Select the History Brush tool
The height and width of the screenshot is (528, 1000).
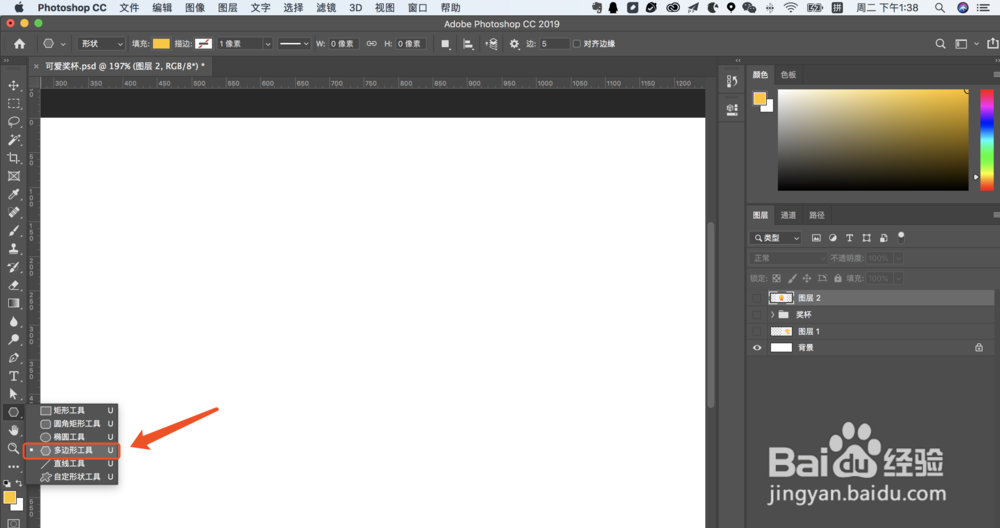tap(13, 267)
